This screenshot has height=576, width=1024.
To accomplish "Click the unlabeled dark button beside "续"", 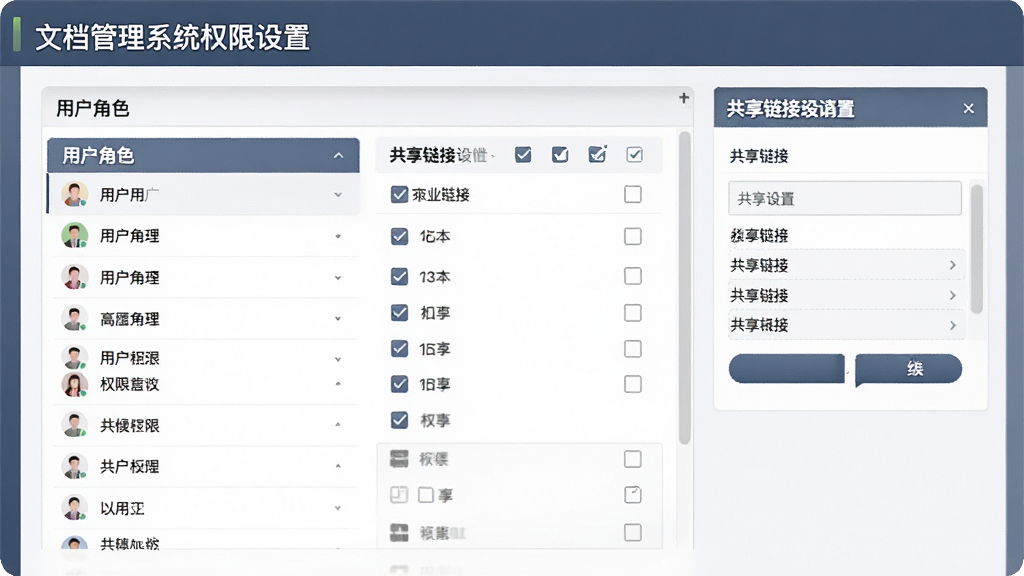I will click(x=787, y=369).
